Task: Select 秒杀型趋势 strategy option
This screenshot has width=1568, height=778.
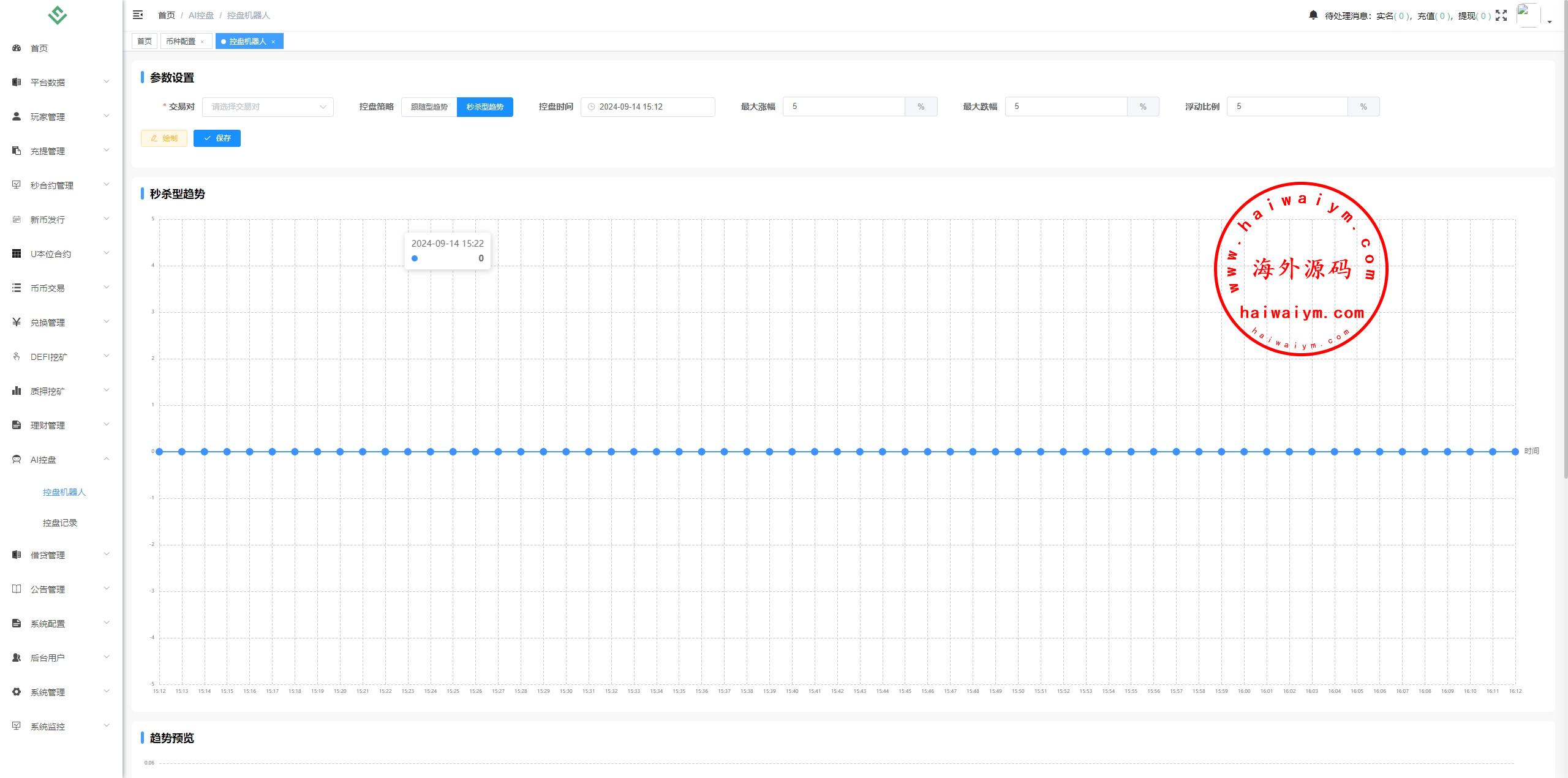Action: point(484,107)
